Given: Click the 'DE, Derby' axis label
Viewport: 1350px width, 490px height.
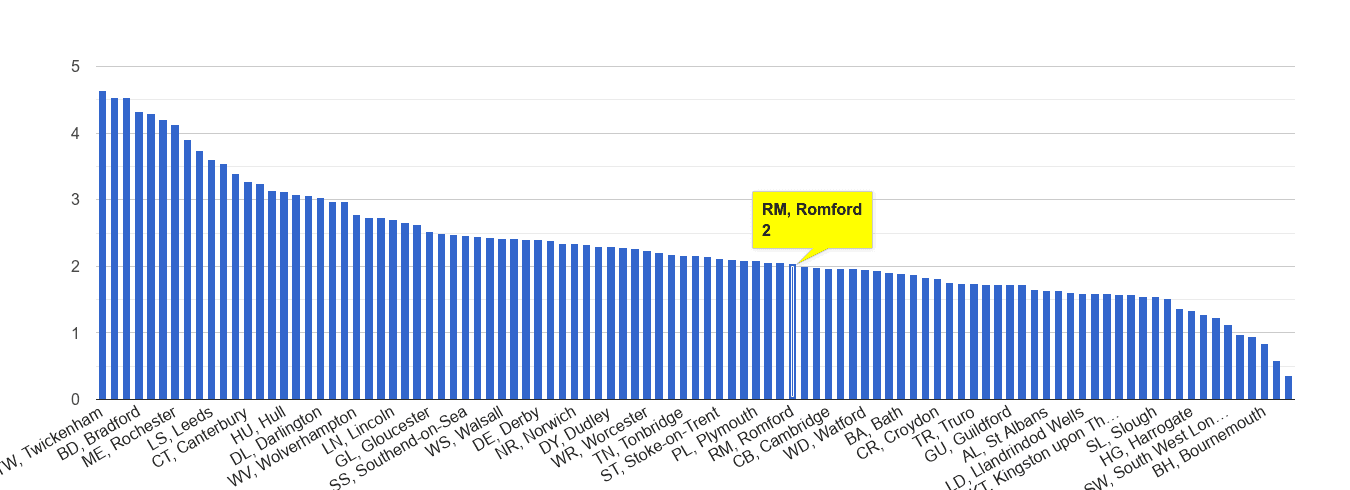Looking at the screenshot, I should (x=506, y=430).
